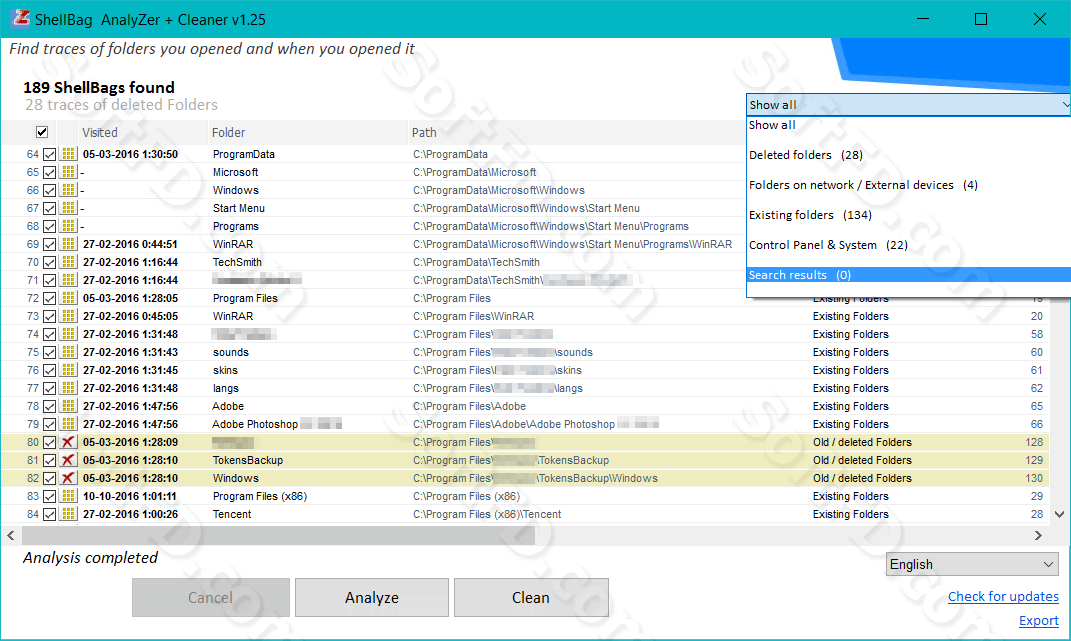Sort by the Path column header
Screen dimensions: 1071x641
(424, 133)
